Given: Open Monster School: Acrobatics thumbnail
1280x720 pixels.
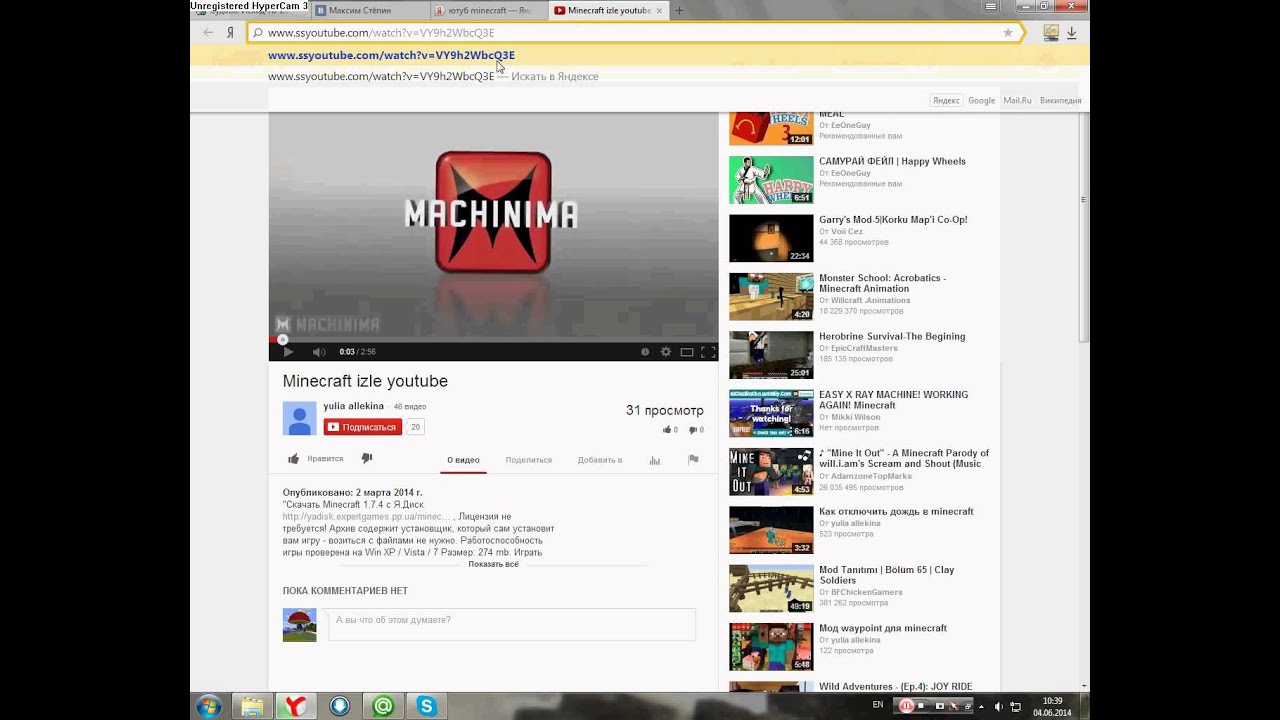Looking at the screenshot, I should (771, 297).
